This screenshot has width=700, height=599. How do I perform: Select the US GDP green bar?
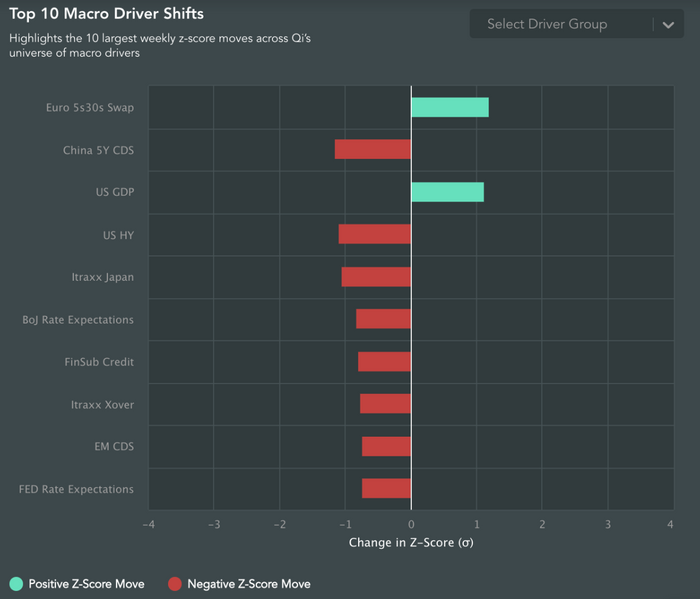[448, 192]
